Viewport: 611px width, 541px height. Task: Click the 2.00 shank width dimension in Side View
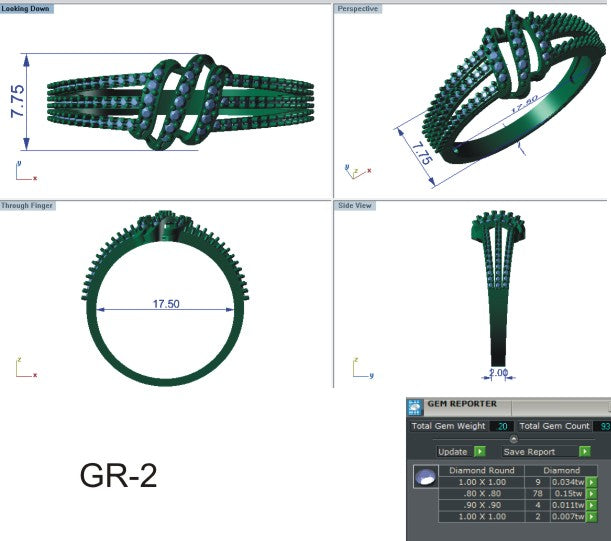point(498,372)
